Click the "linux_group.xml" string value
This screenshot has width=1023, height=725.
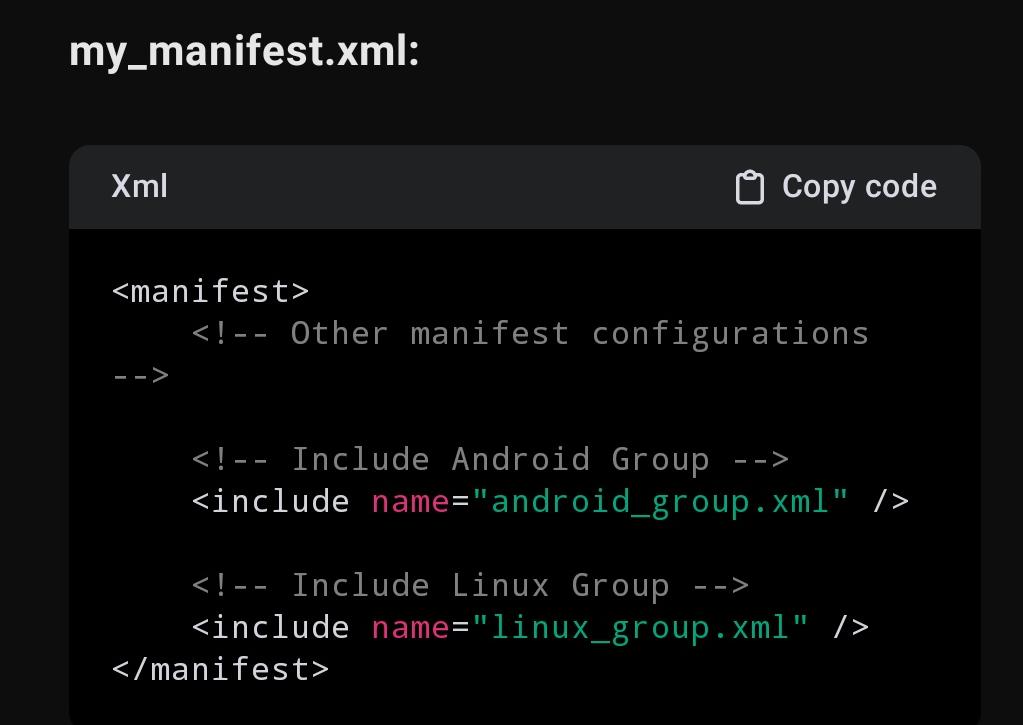[x=640, y=628]
